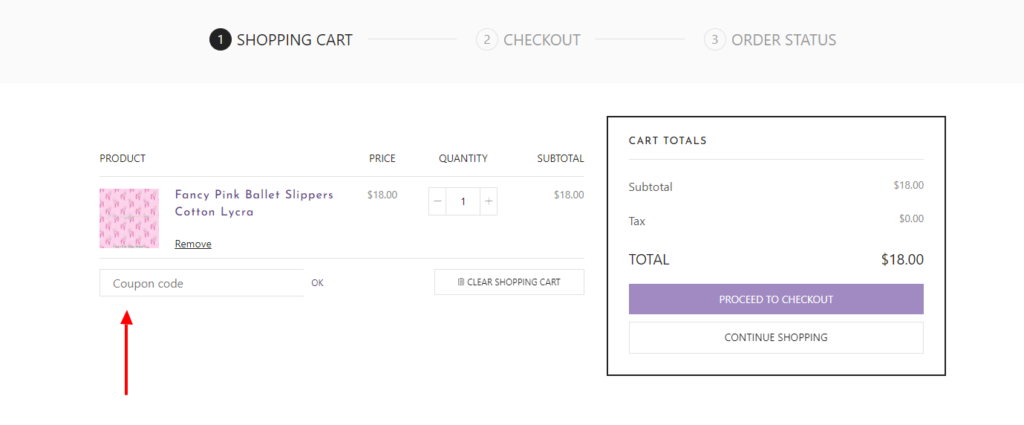
Task: Click the step 1 number circle
Action: pyautogui.click(x=220, y=40)
